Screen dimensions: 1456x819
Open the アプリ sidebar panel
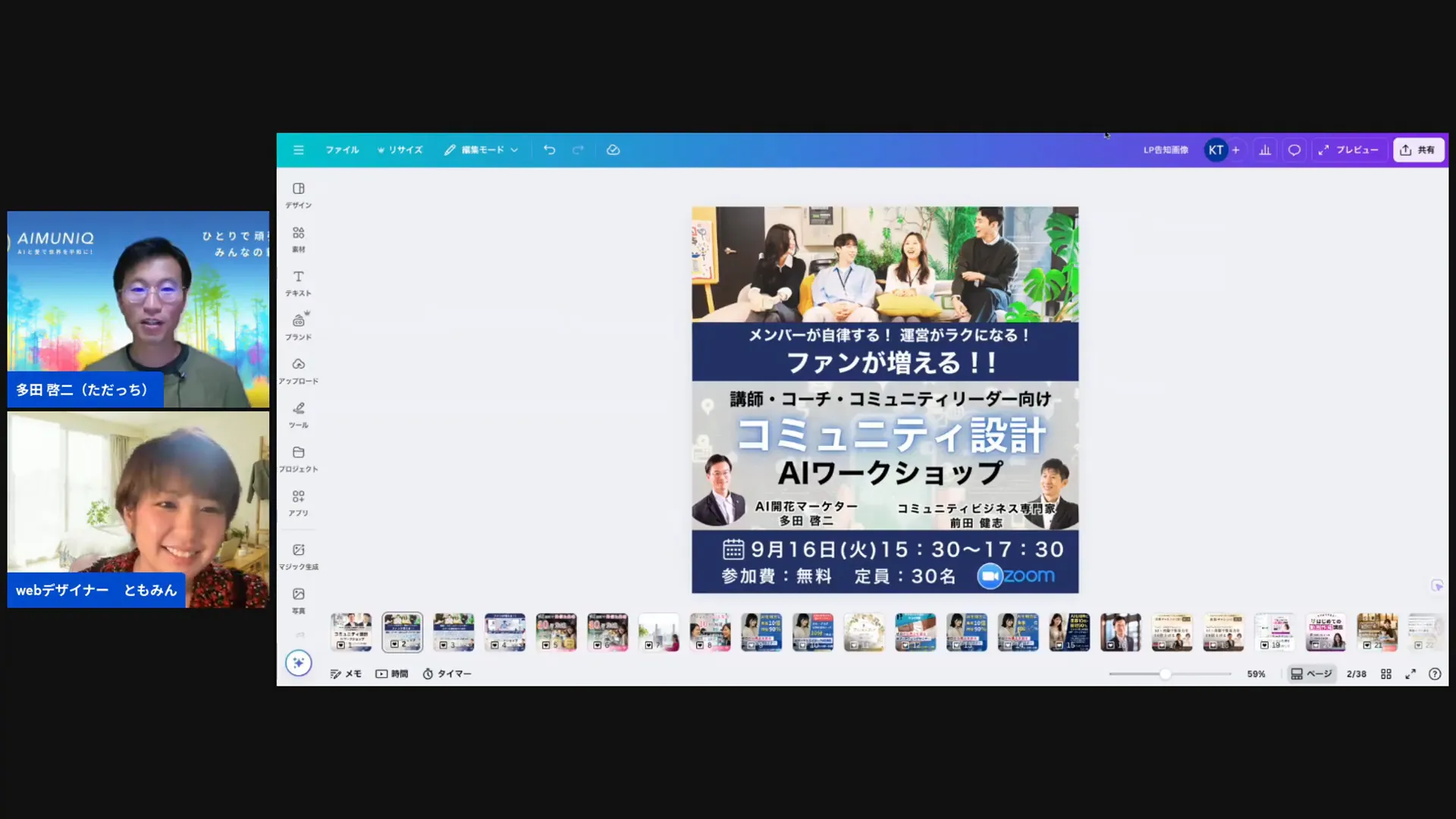(299, 503)
